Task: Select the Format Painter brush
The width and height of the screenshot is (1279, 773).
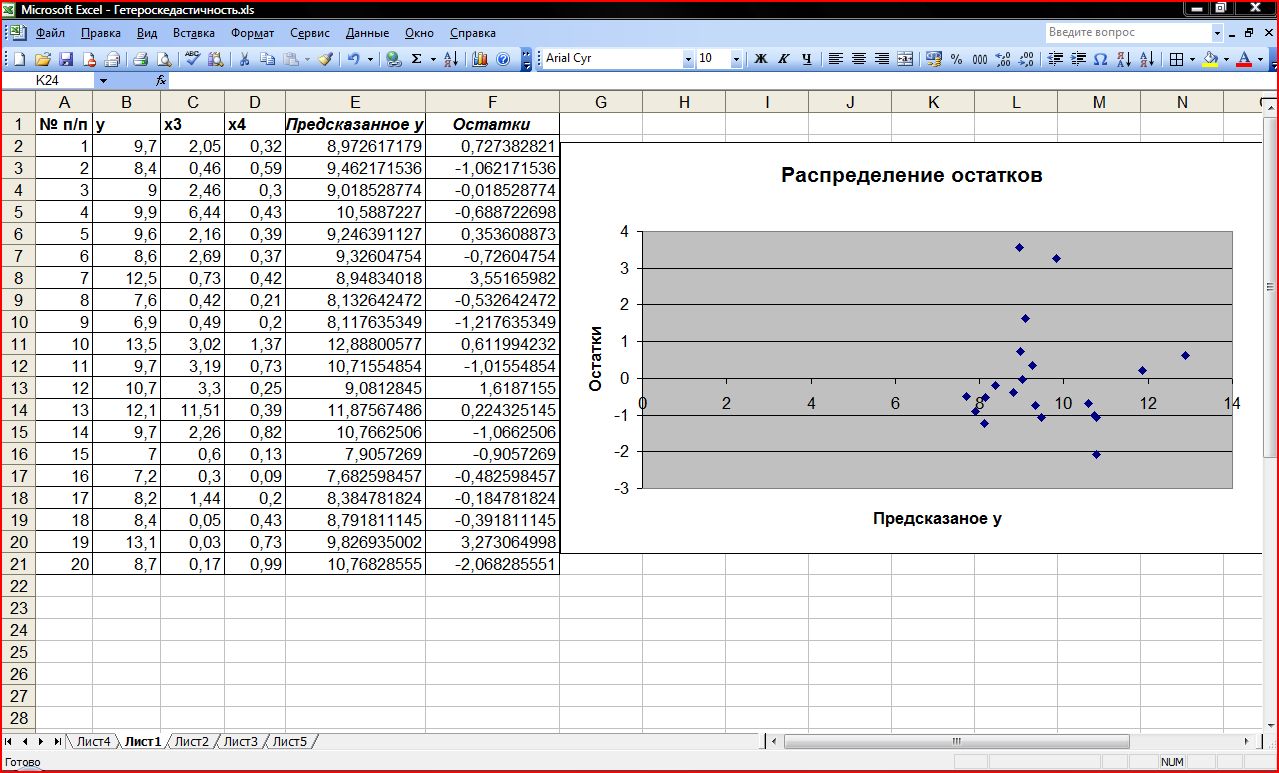Action: (x=325, y=59)
